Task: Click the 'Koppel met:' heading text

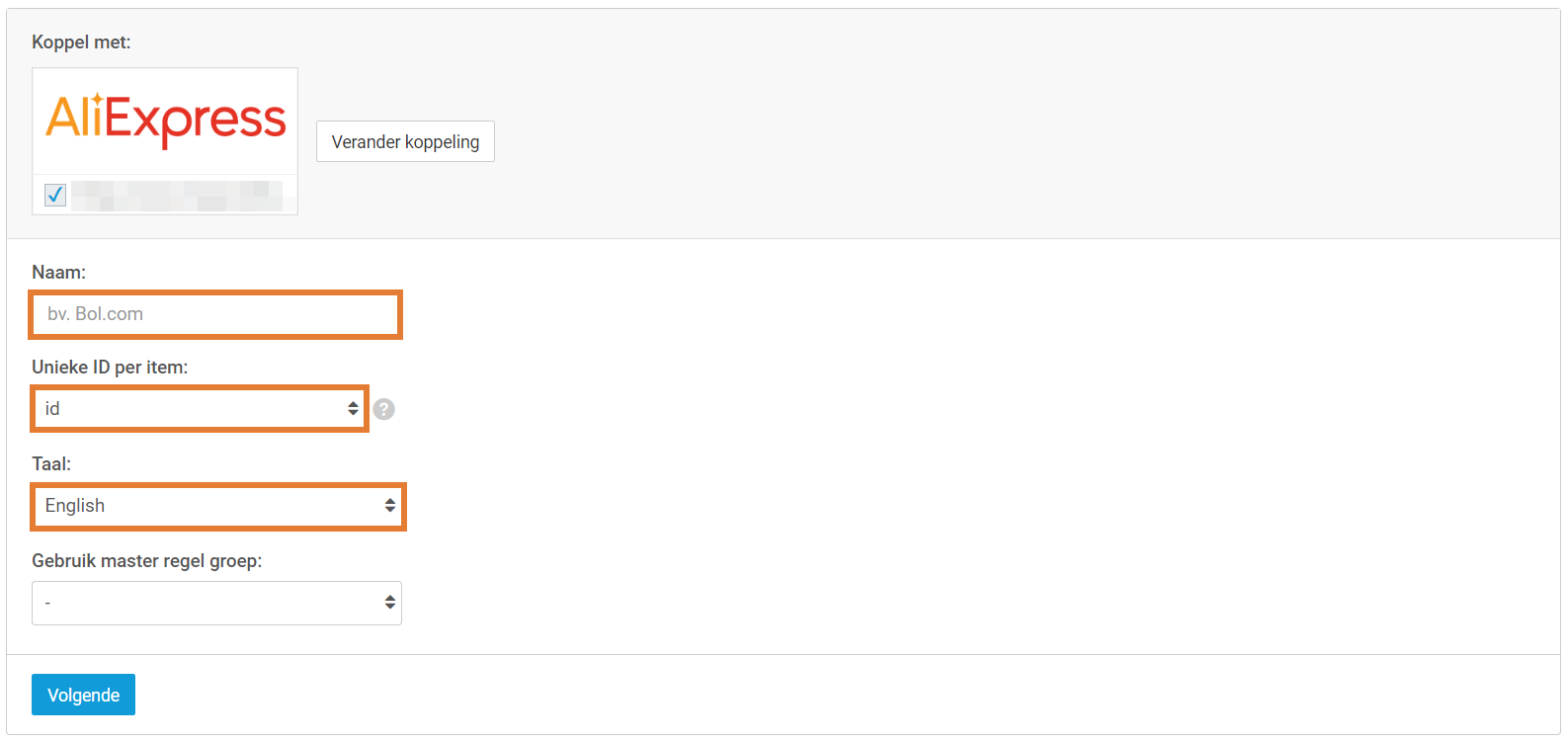Action: click(81, 42)
